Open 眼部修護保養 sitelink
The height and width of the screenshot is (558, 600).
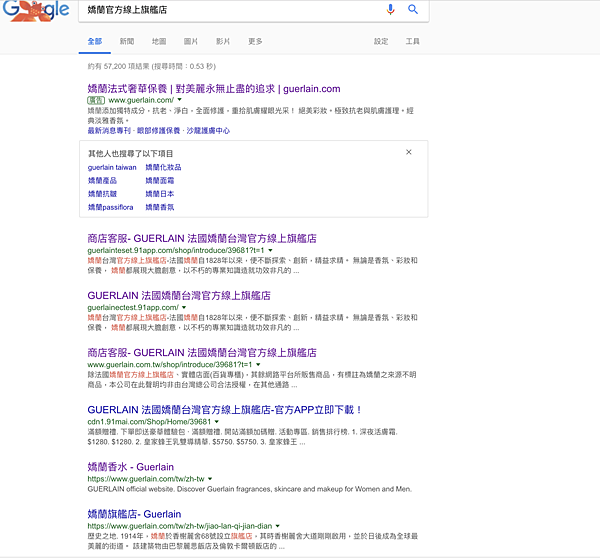click(x=158, y=131)
